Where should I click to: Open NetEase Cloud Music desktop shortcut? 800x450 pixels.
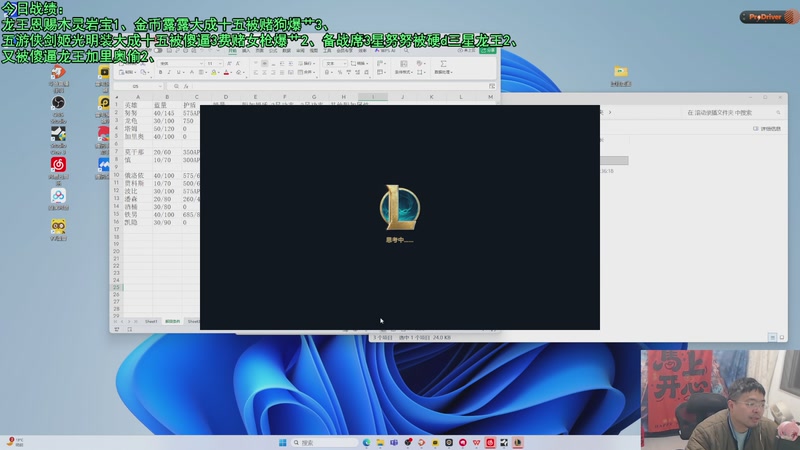tap(58, 171)
